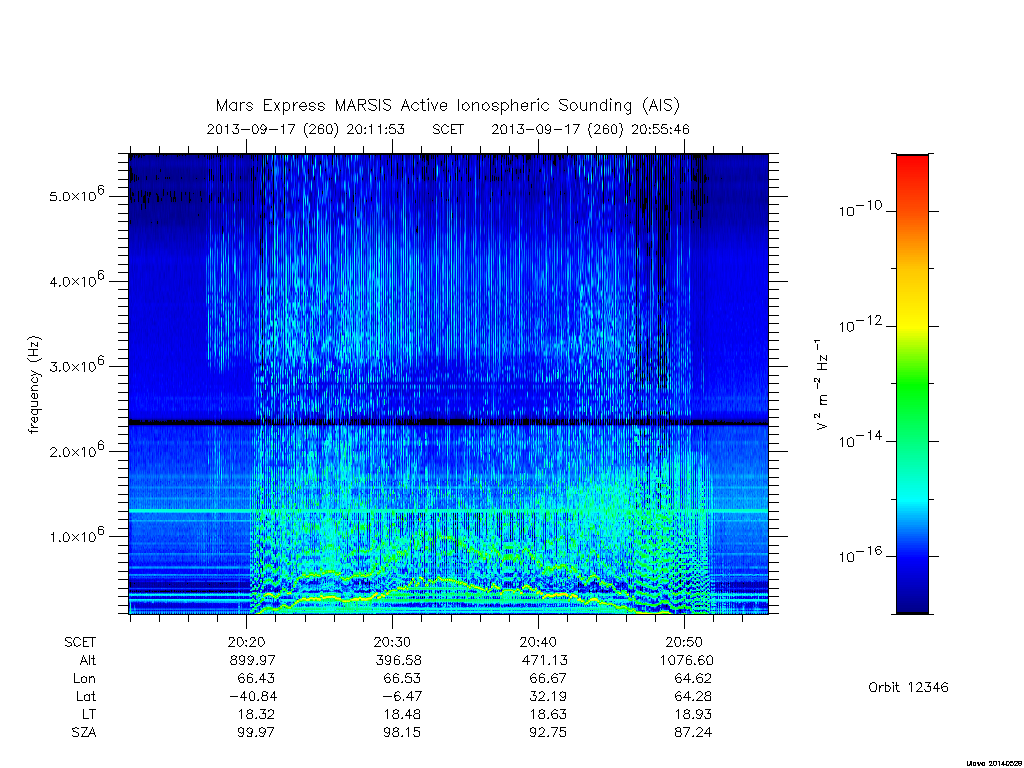
Task: Click altitude value 1076.60
Action: coord(686,660)
